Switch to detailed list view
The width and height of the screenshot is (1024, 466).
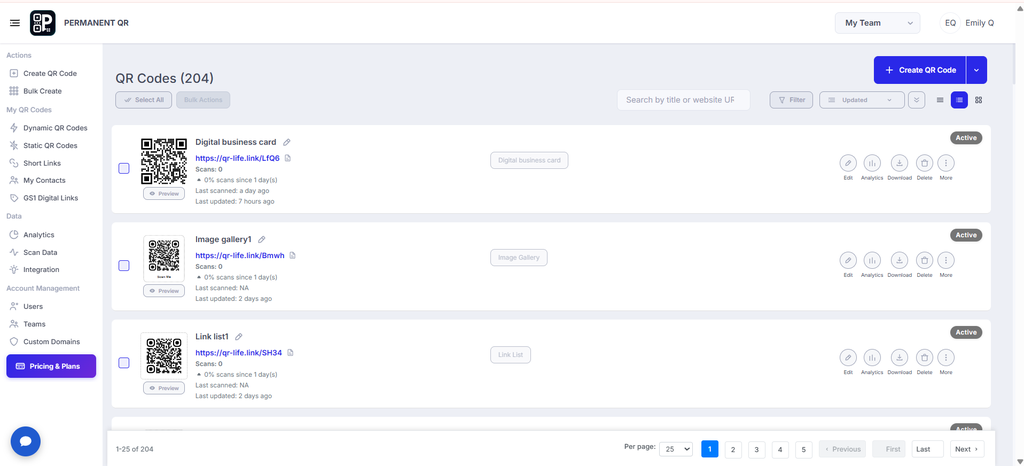click(959, 100)
